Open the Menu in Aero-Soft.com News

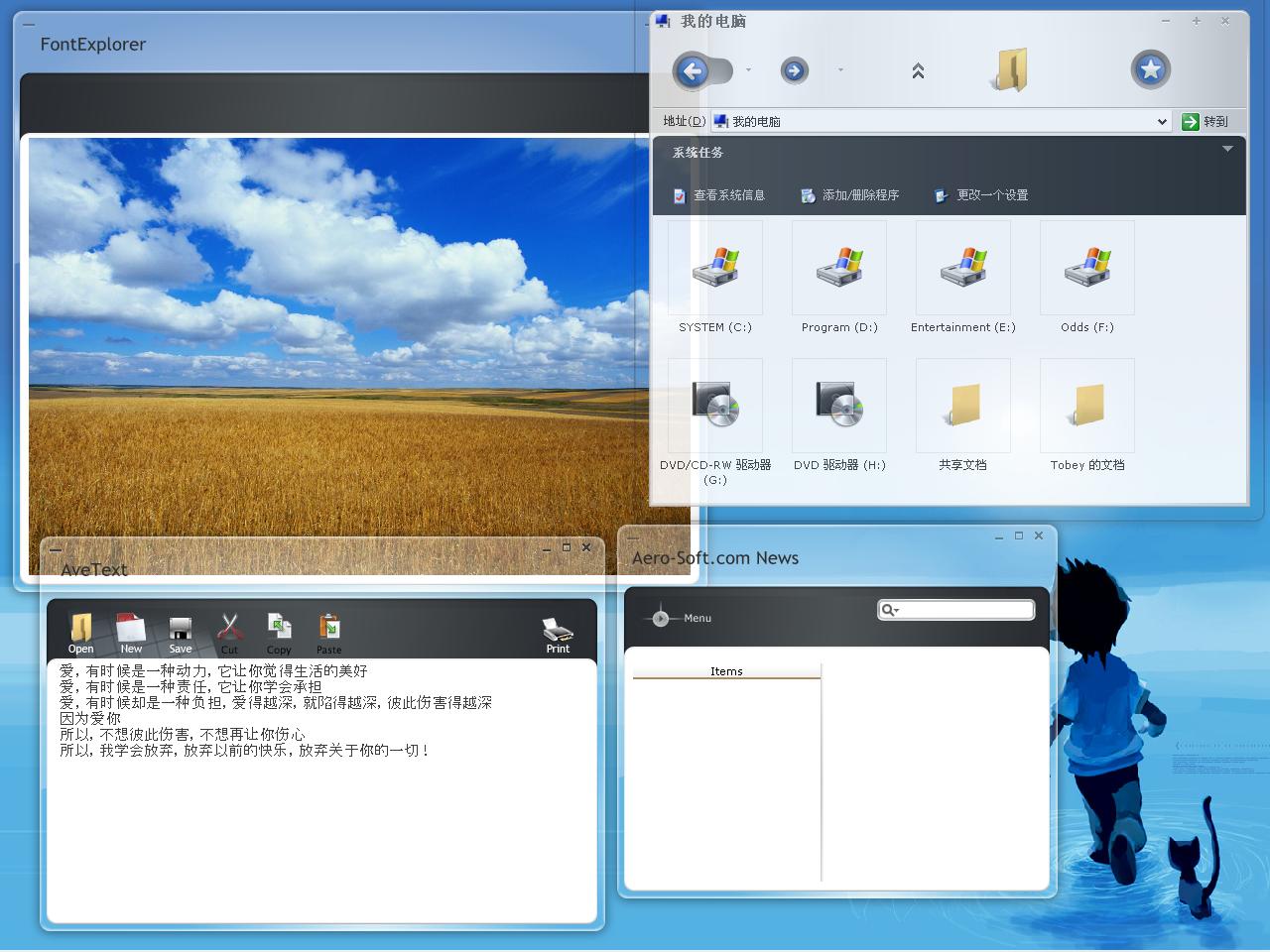tap(685, 618)
